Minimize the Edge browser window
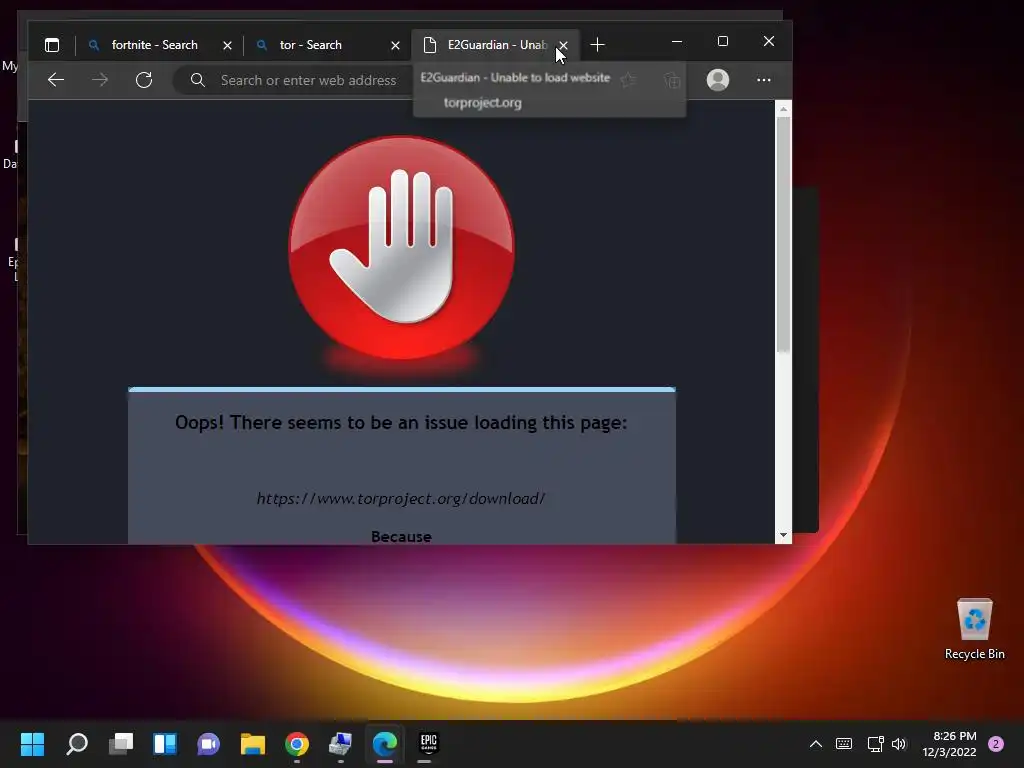 (x=677, y=41)
